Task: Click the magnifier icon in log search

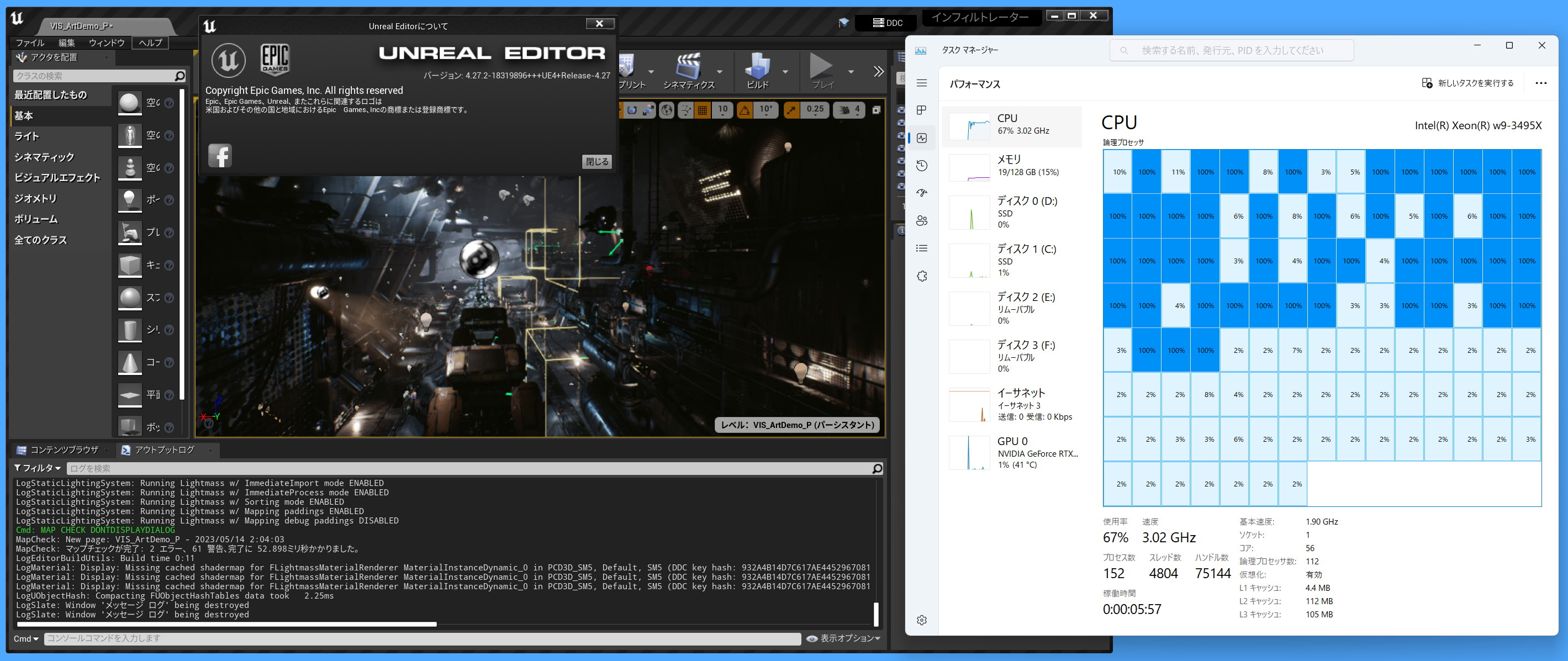Action: pos(877,468)
